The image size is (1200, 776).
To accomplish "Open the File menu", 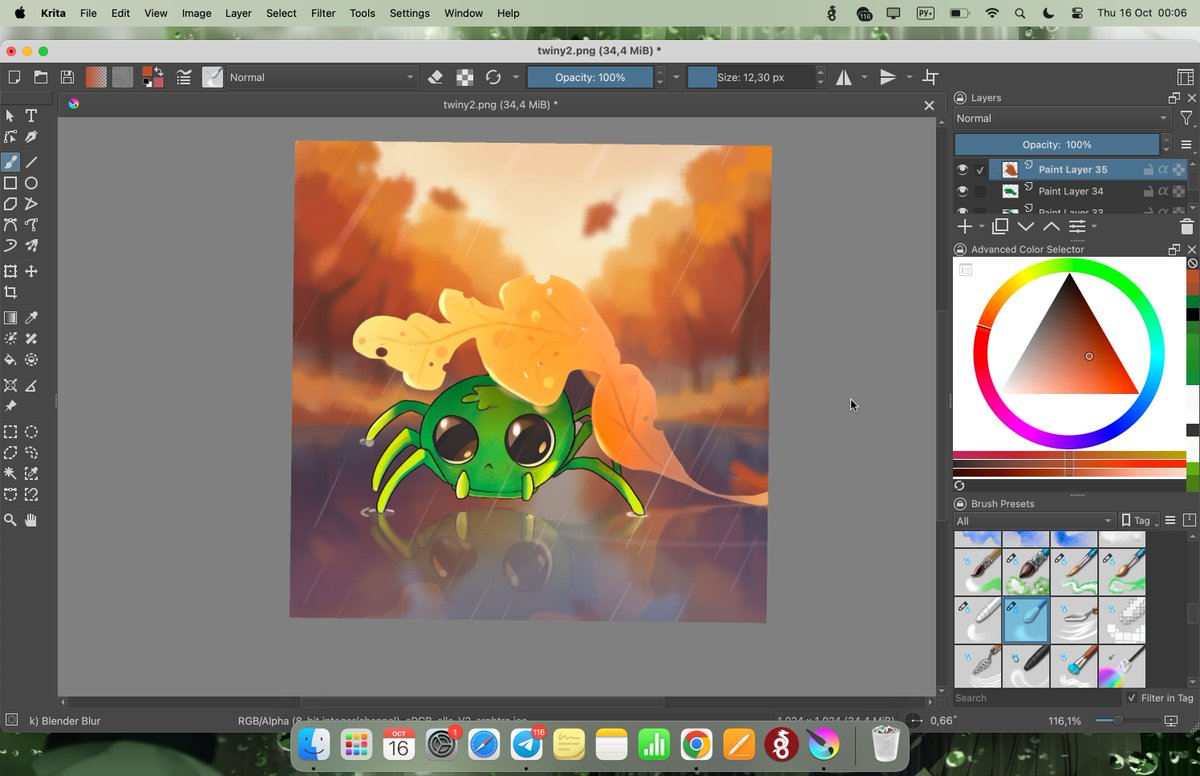I will [88, 13].
